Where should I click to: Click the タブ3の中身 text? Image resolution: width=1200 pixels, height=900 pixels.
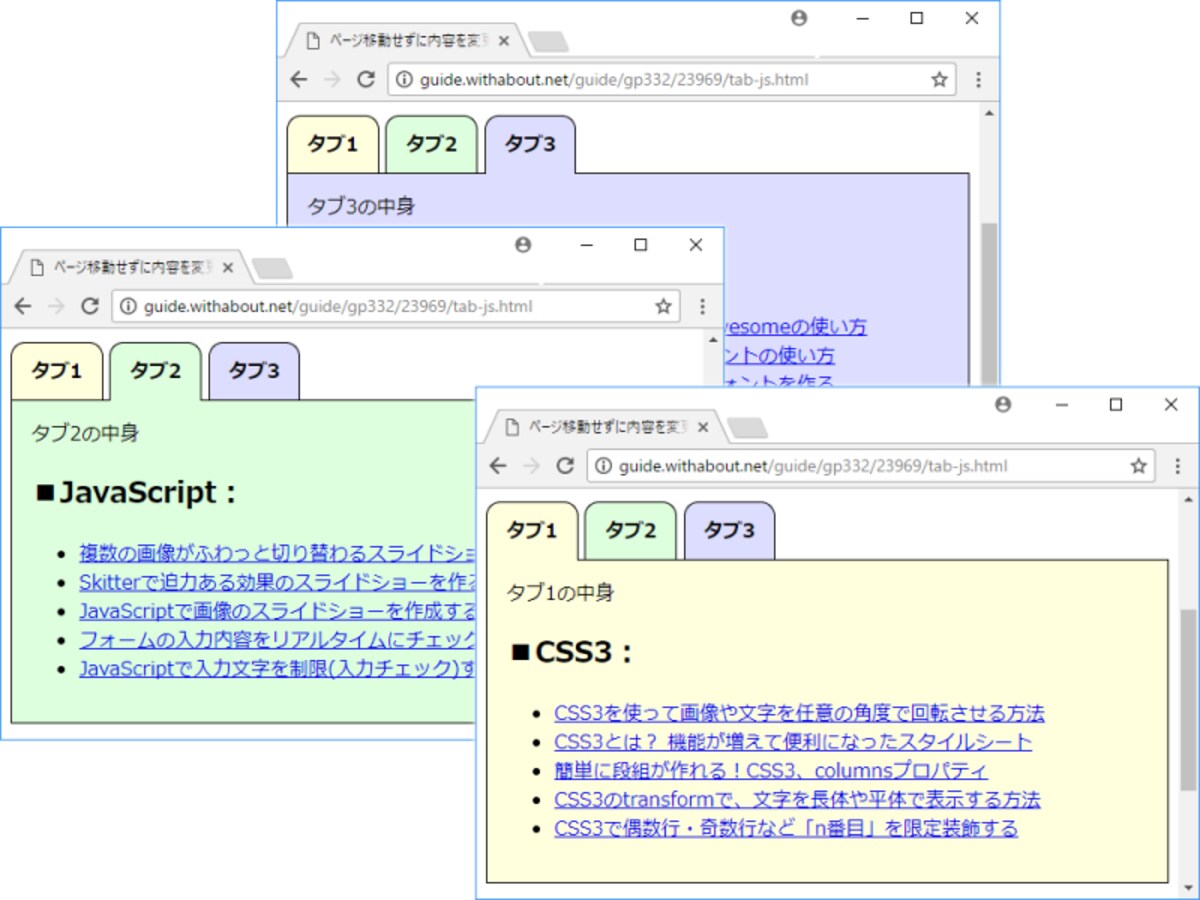pos(361,207)
